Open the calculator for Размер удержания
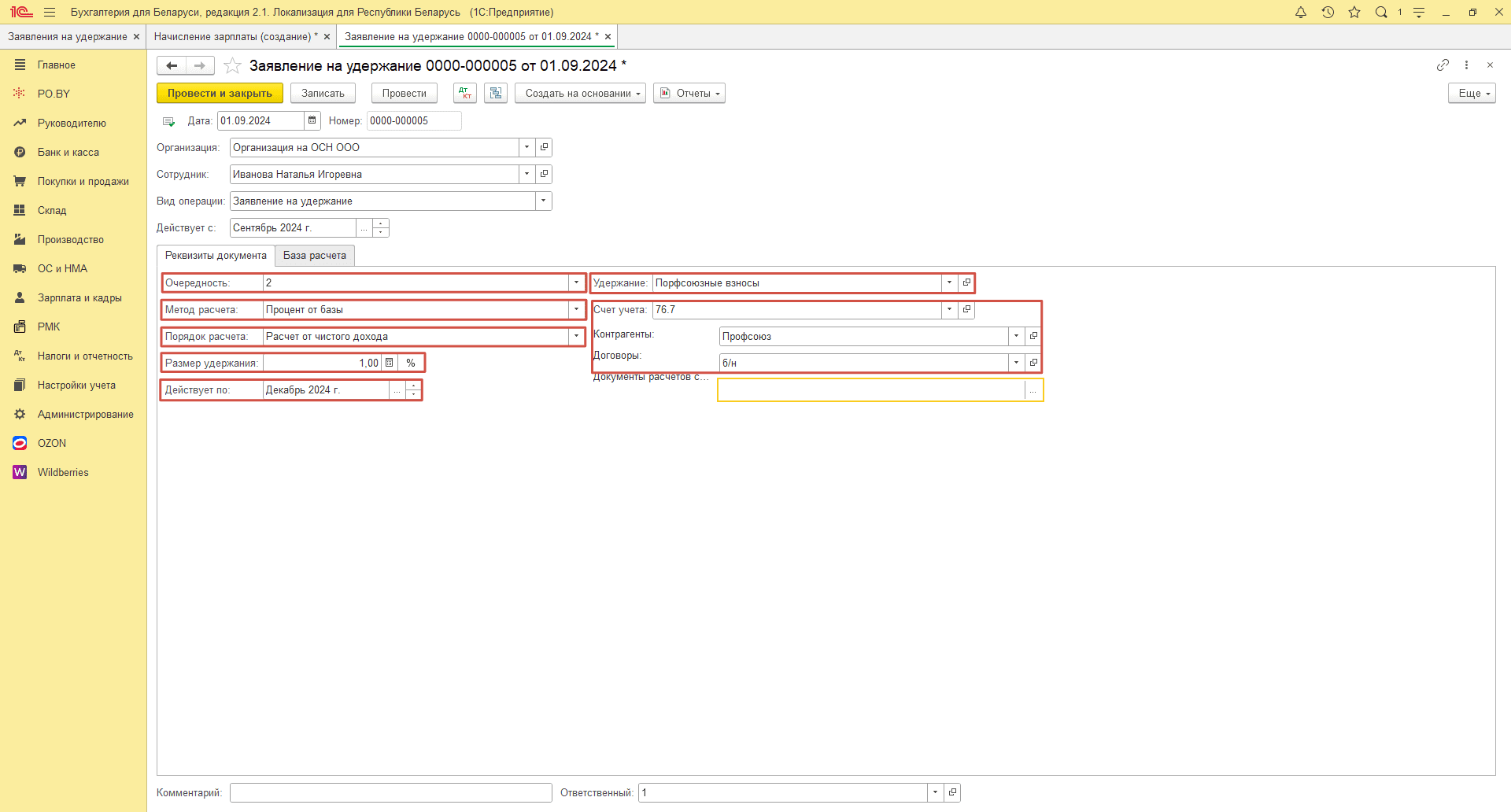1511x812 pixels. point(389,363)
